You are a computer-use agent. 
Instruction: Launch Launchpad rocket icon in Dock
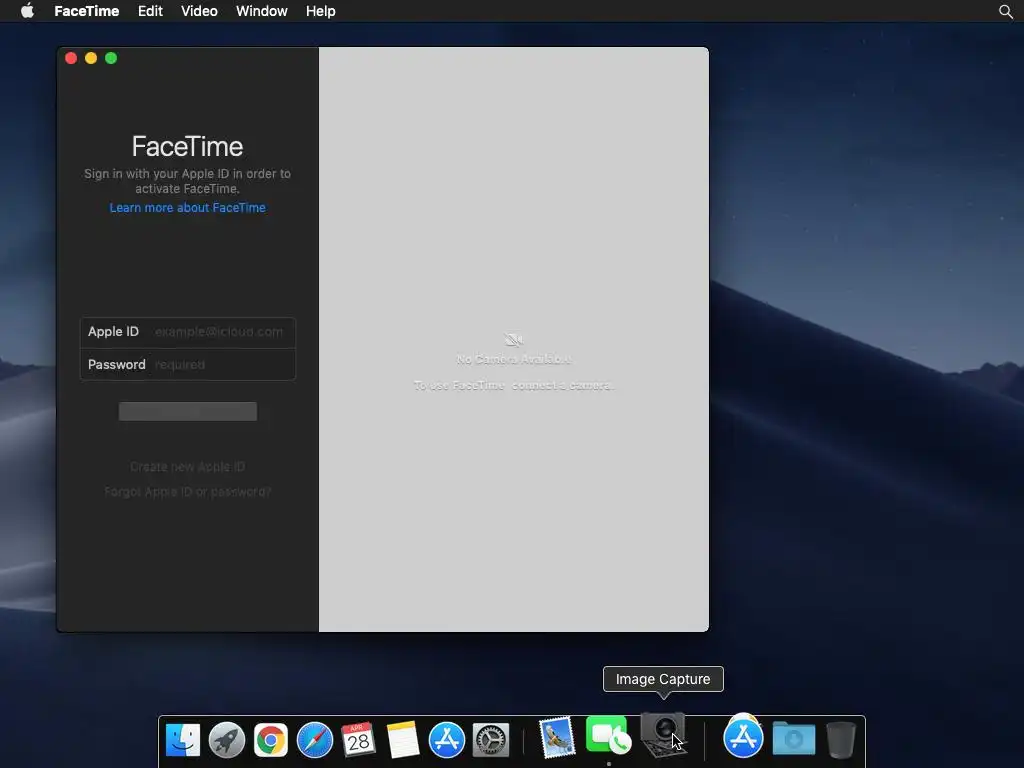pos(227,740)
